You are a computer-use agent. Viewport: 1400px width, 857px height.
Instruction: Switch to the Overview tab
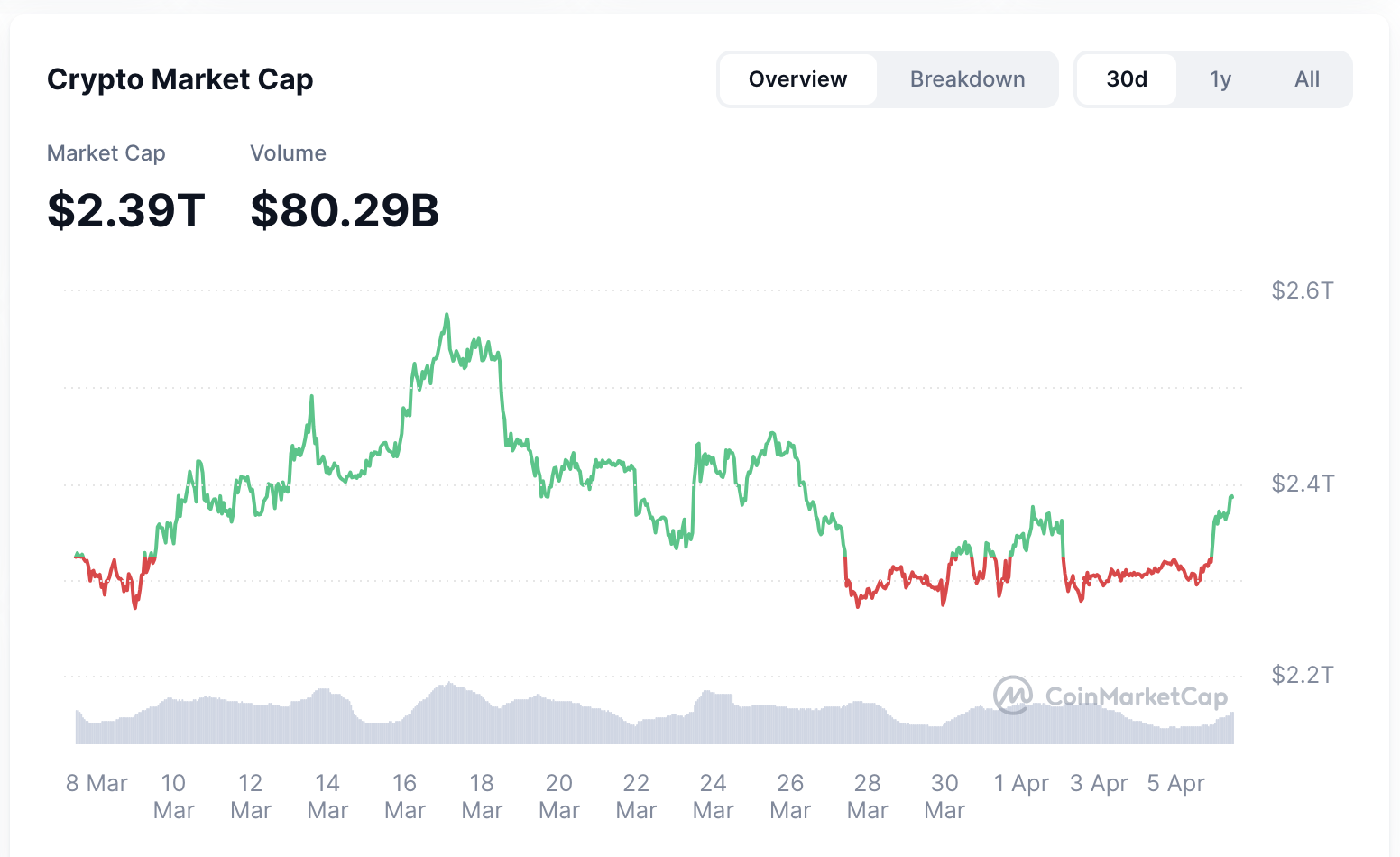click(797, 78)
